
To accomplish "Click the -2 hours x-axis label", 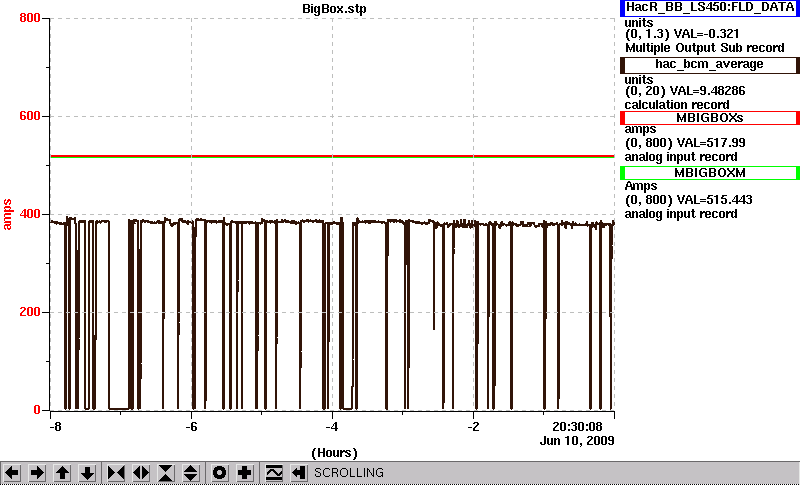I will pyautogui.click(x=473, y=427).
